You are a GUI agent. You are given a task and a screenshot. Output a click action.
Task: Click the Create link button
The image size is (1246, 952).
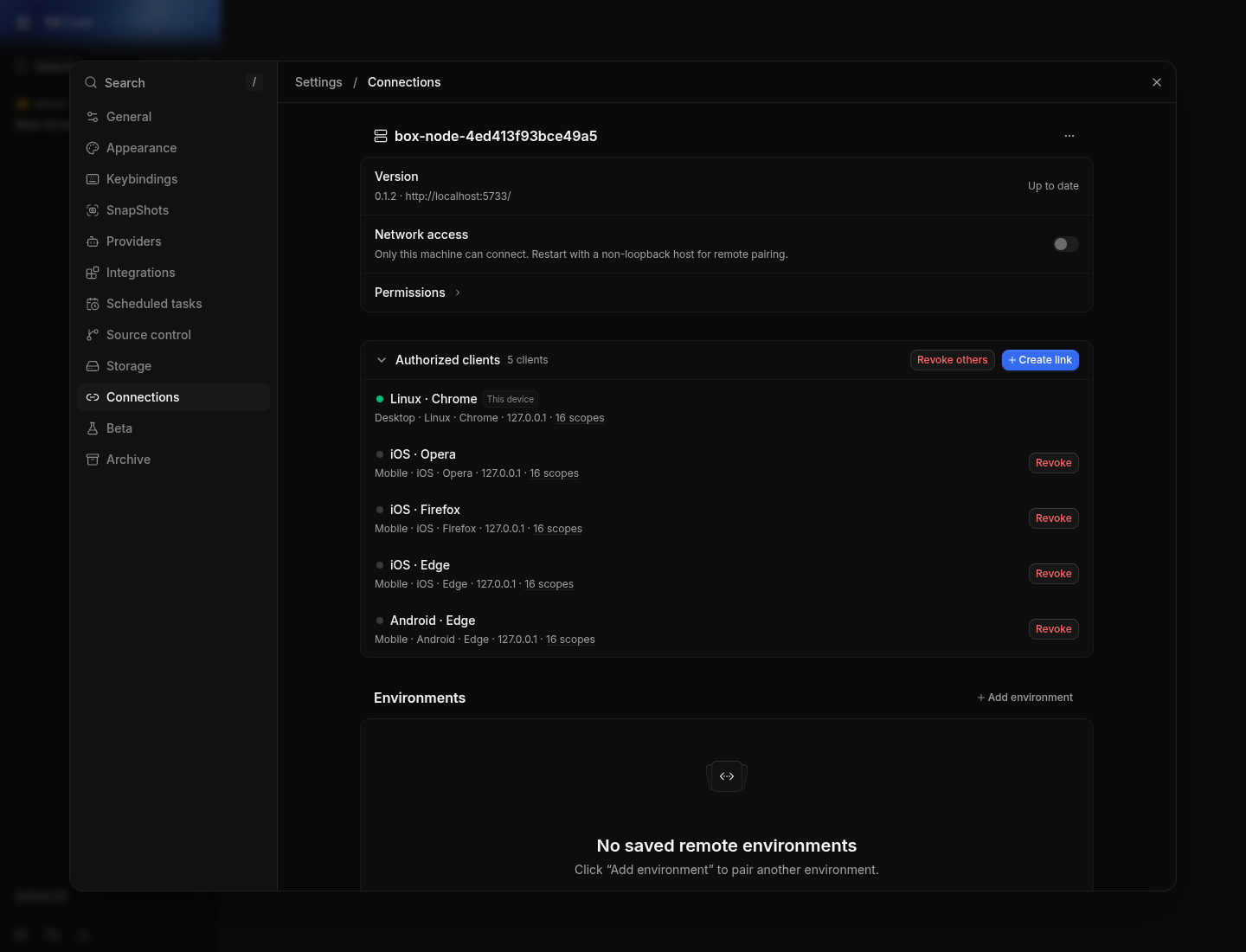point(1040,360)
